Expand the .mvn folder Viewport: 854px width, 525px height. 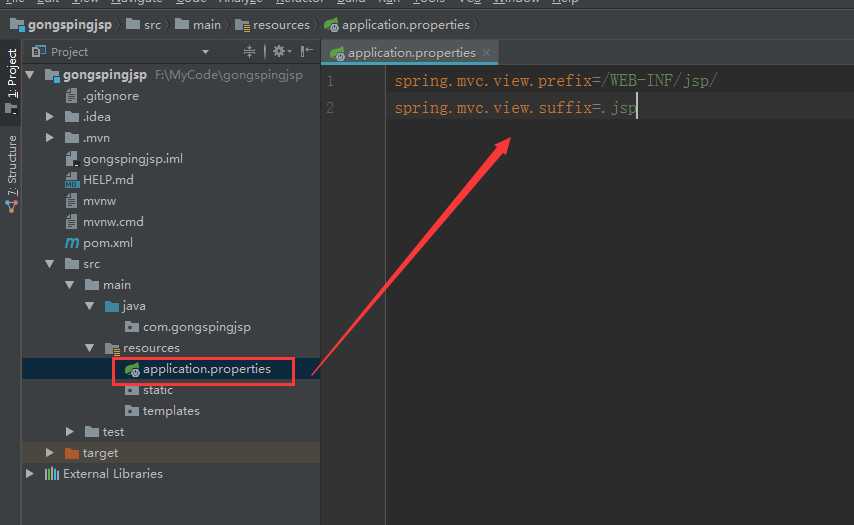click(50, 138)
